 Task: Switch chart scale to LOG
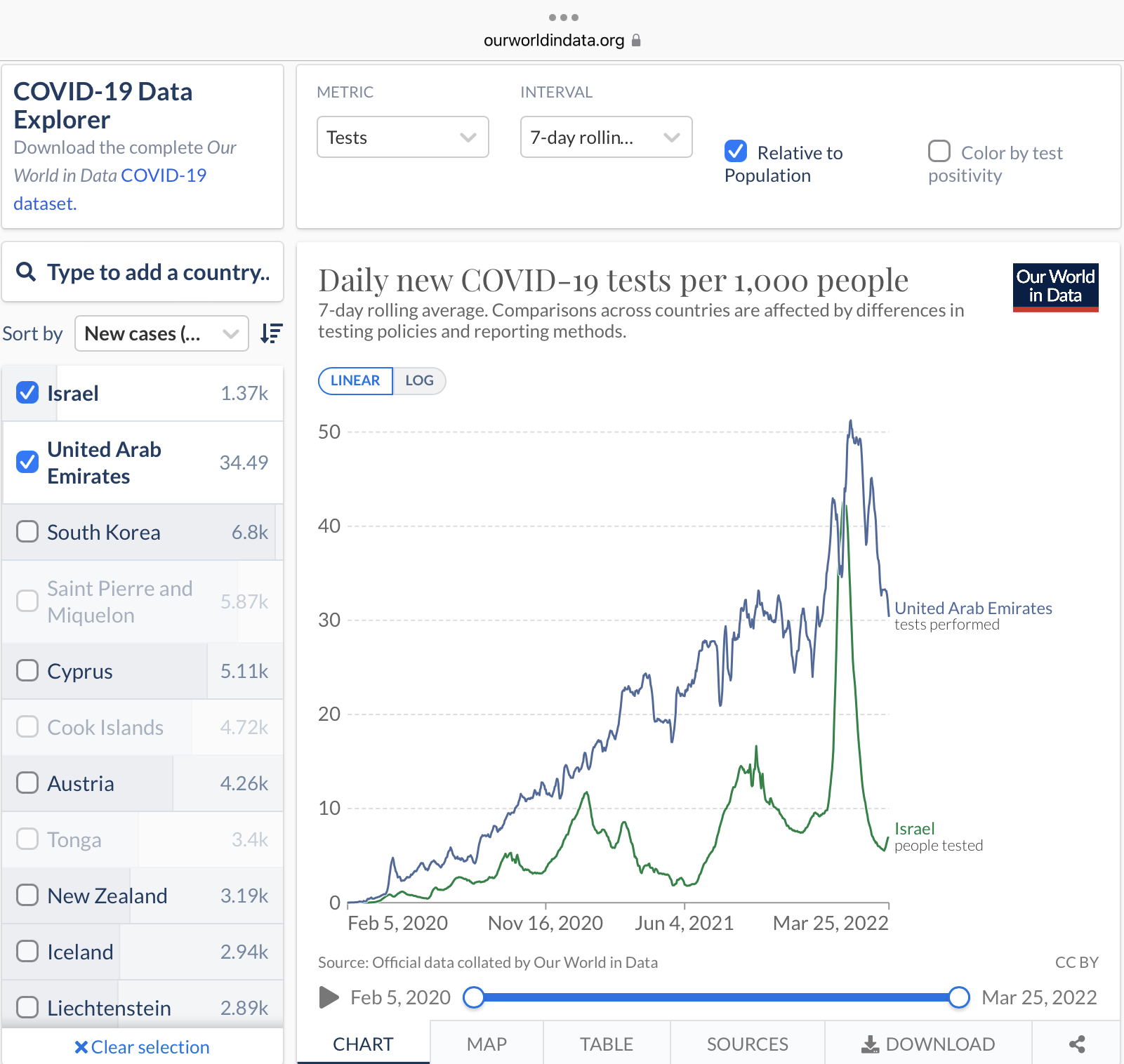pyautogui.click(x=419, y=380)
